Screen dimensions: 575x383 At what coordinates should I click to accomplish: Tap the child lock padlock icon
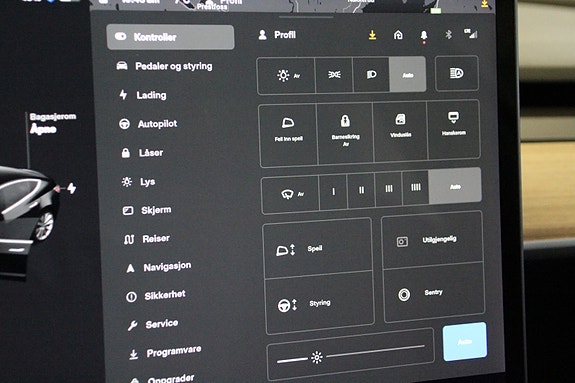coord(345,121)
